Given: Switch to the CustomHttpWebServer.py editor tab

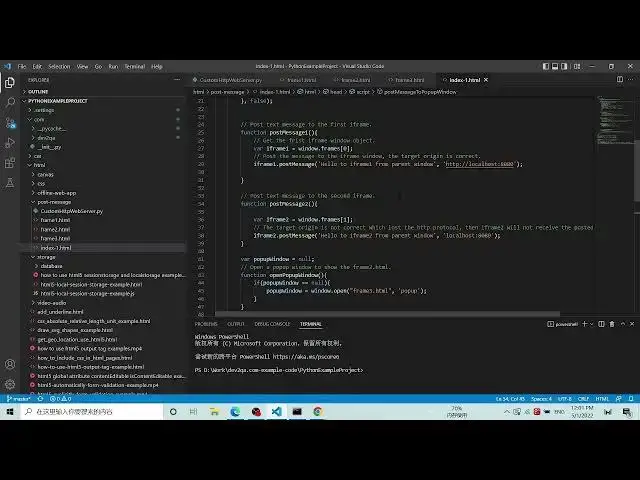Looking at the screenshot, I should click(x=230, y=79).
